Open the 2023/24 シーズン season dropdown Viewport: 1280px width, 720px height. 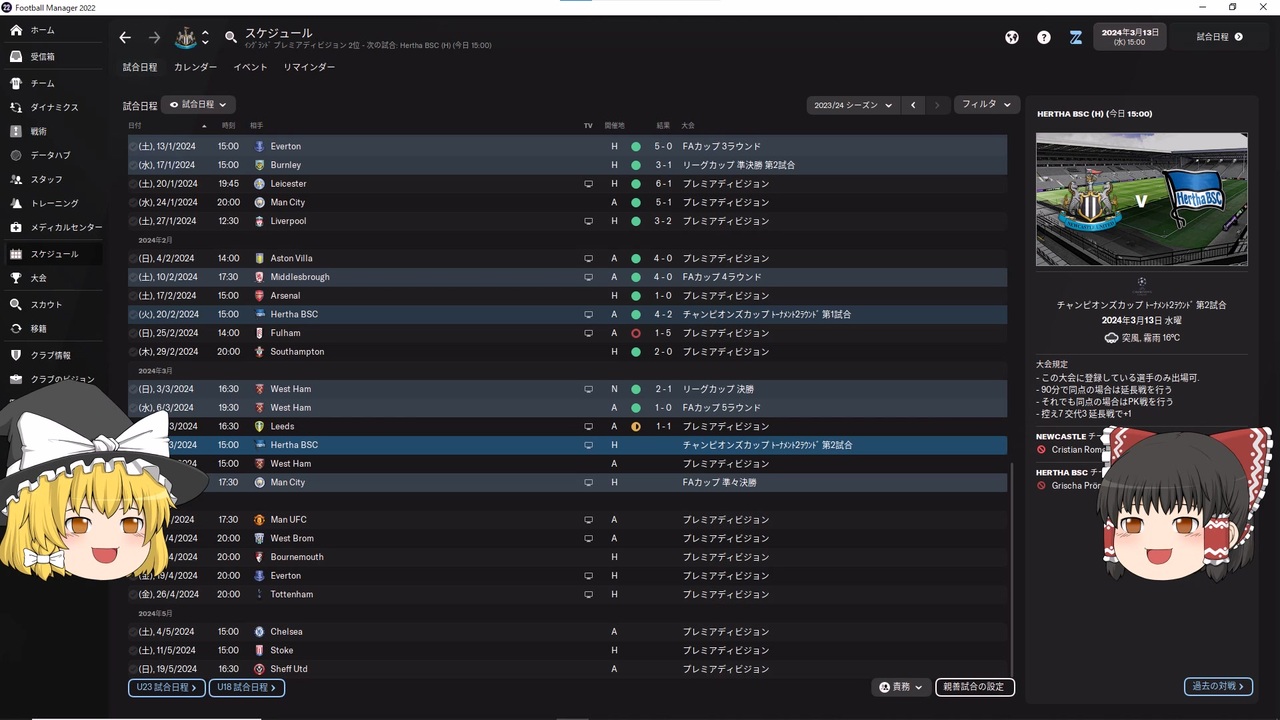853,105
